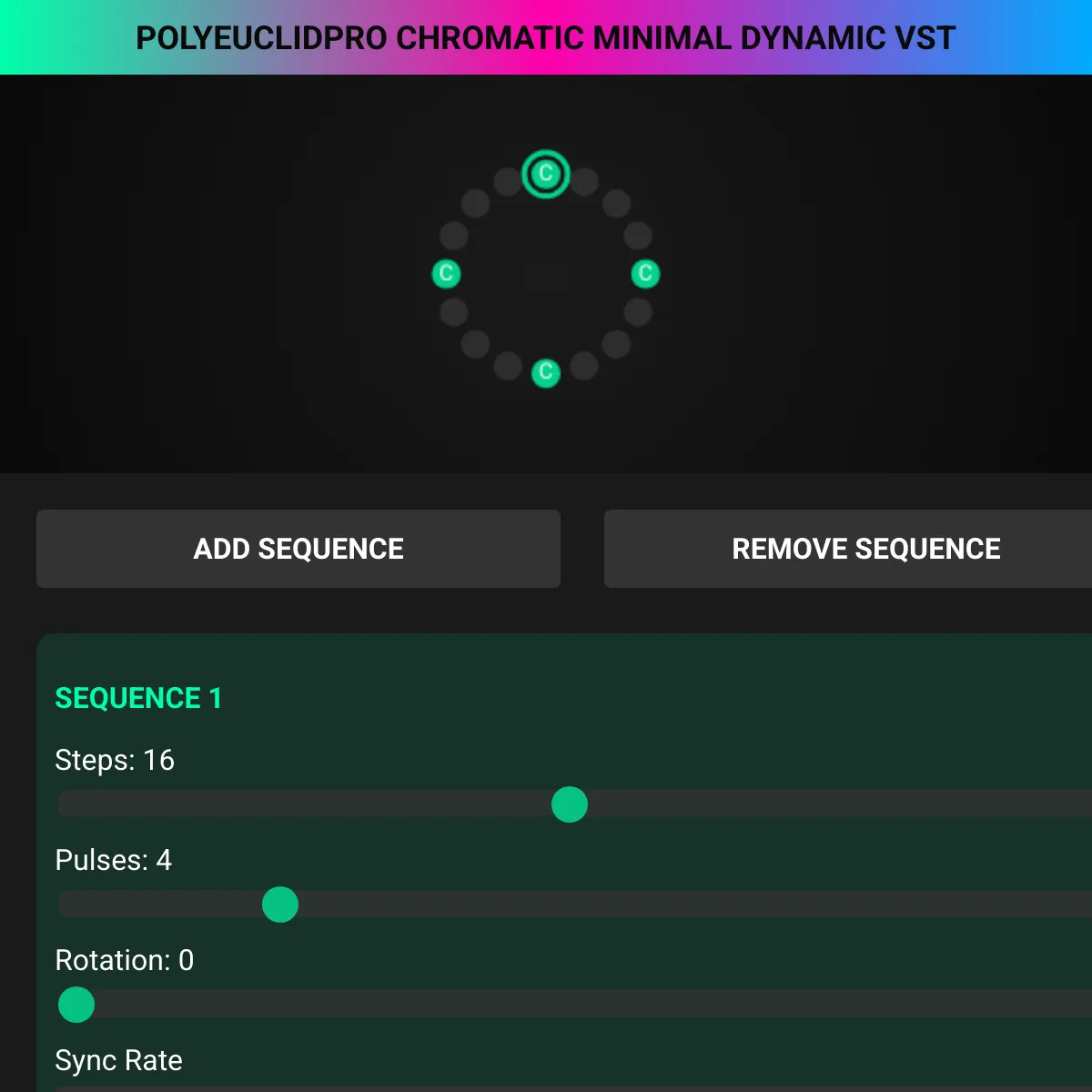Click the inactive step right of bottom C
Viewport: 1092px width, 1092px height.
(x=584, y=366)
